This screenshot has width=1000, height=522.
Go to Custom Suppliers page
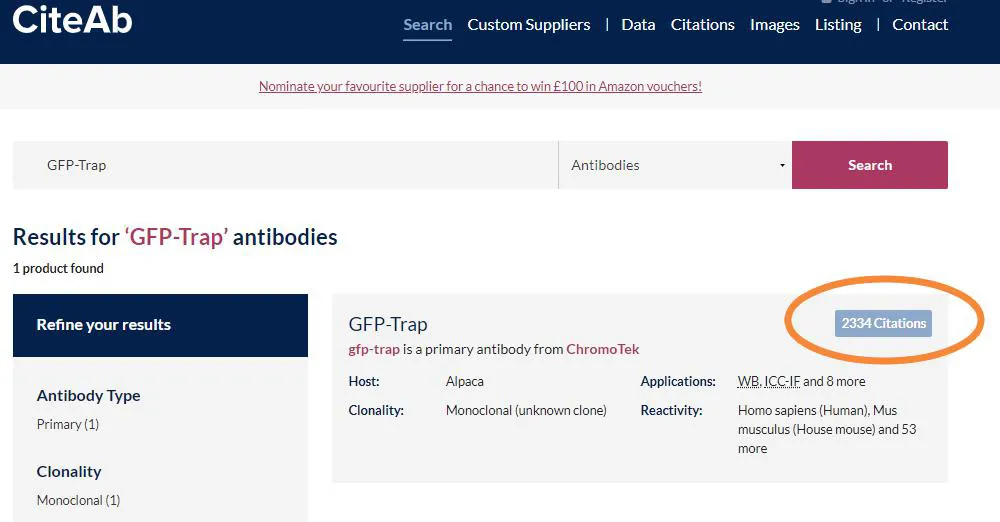(x=529, y=25)
